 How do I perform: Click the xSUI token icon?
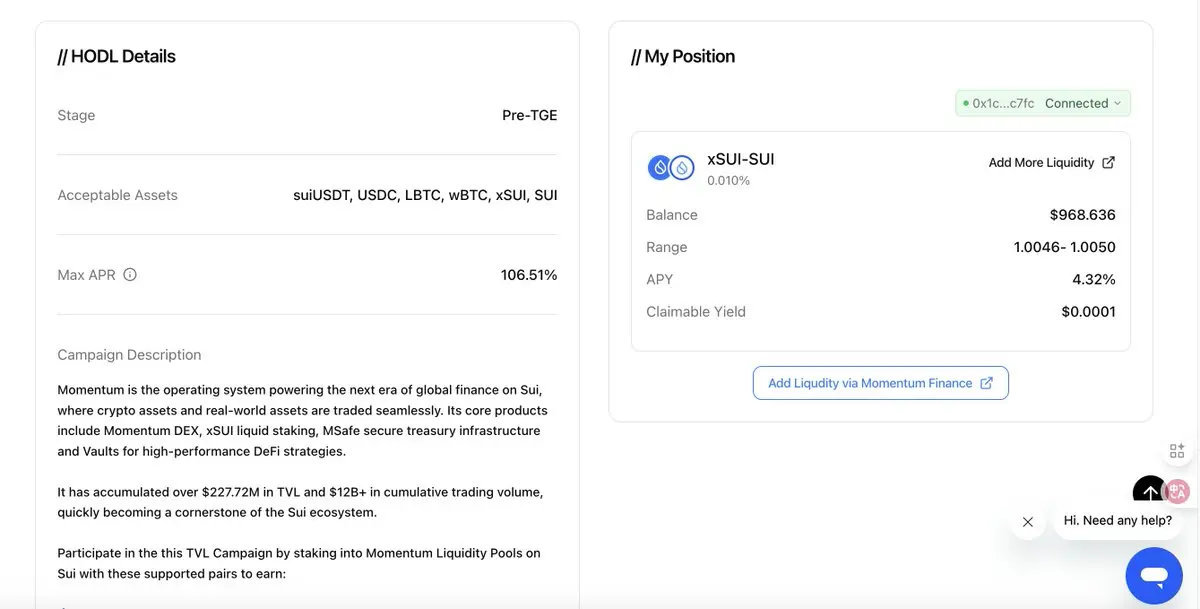point(659,168)
